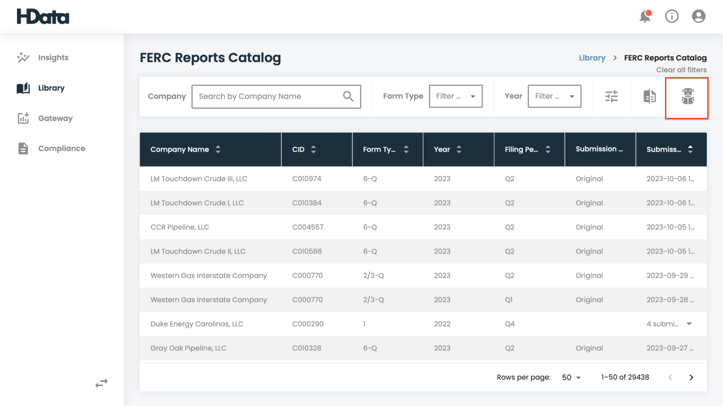Select LM Touchdown Crude II, LLC row

point(423,251)
